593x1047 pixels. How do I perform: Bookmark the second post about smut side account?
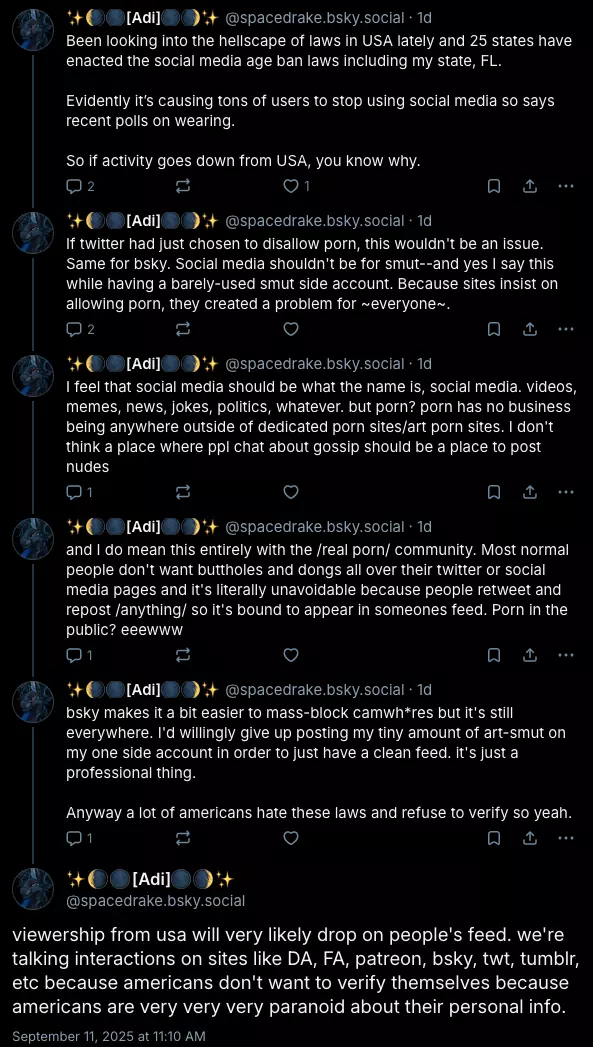[x=493, y=329]
